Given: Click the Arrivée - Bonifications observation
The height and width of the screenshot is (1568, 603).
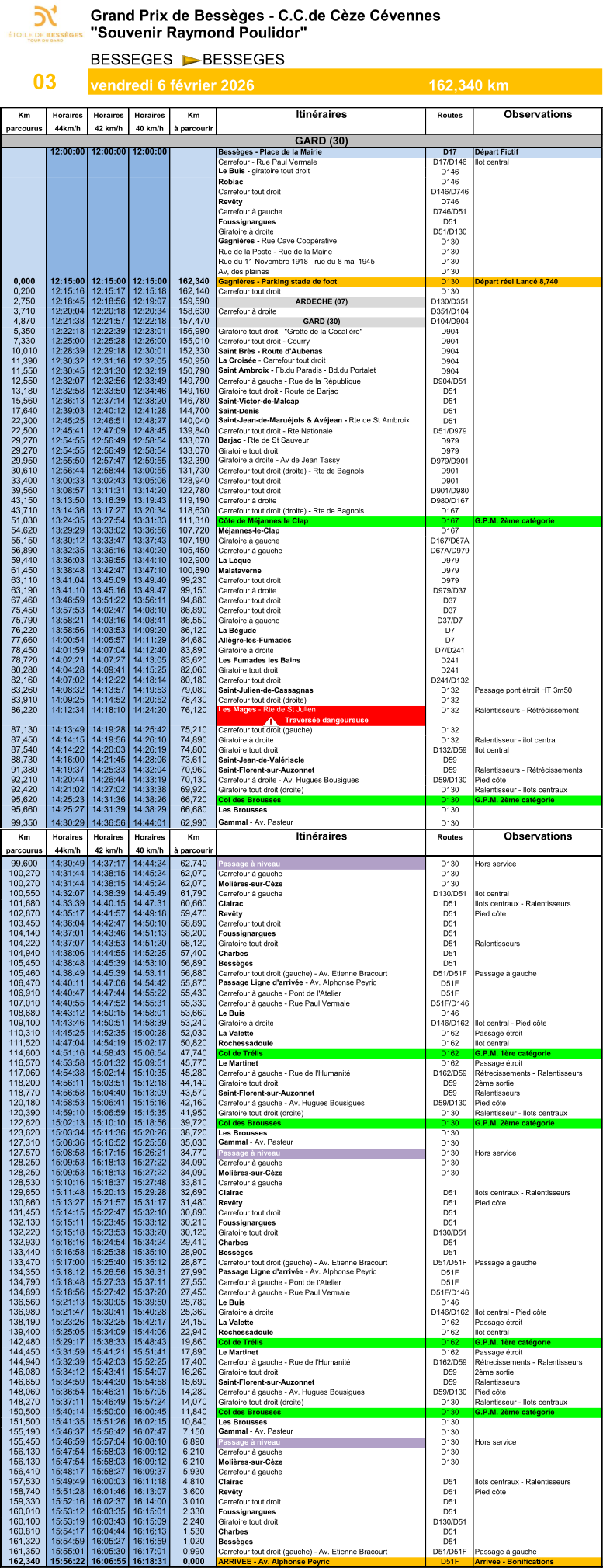Looking at the screenshot, I should 514,1562.
